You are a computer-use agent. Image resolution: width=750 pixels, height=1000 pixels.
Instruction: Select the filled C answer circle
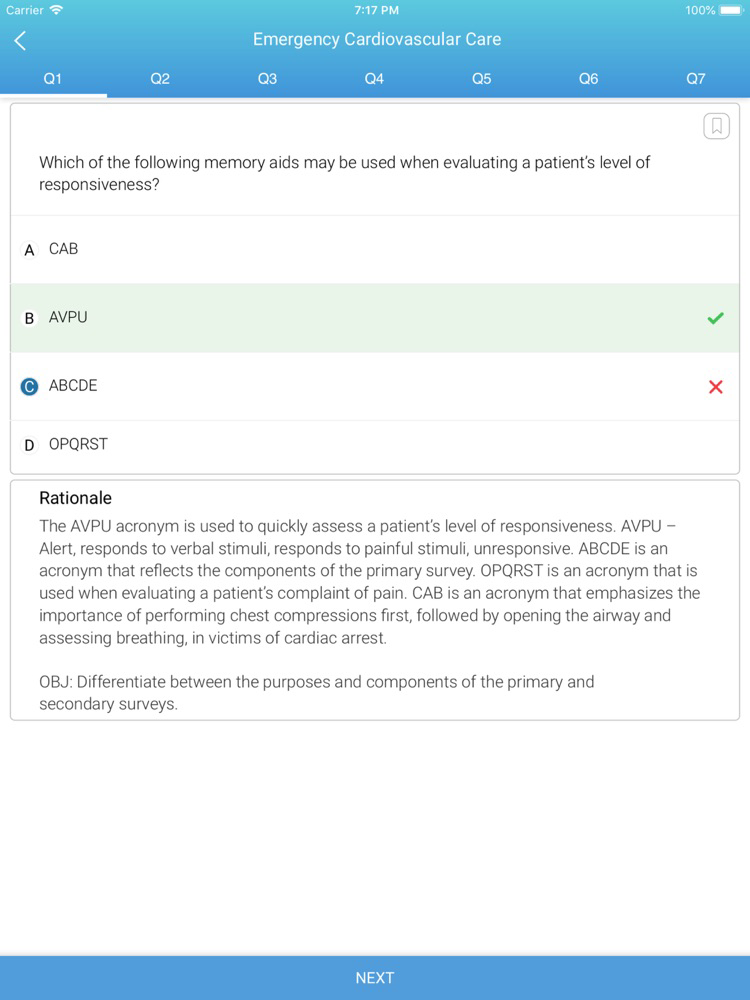tap(29, 386)
